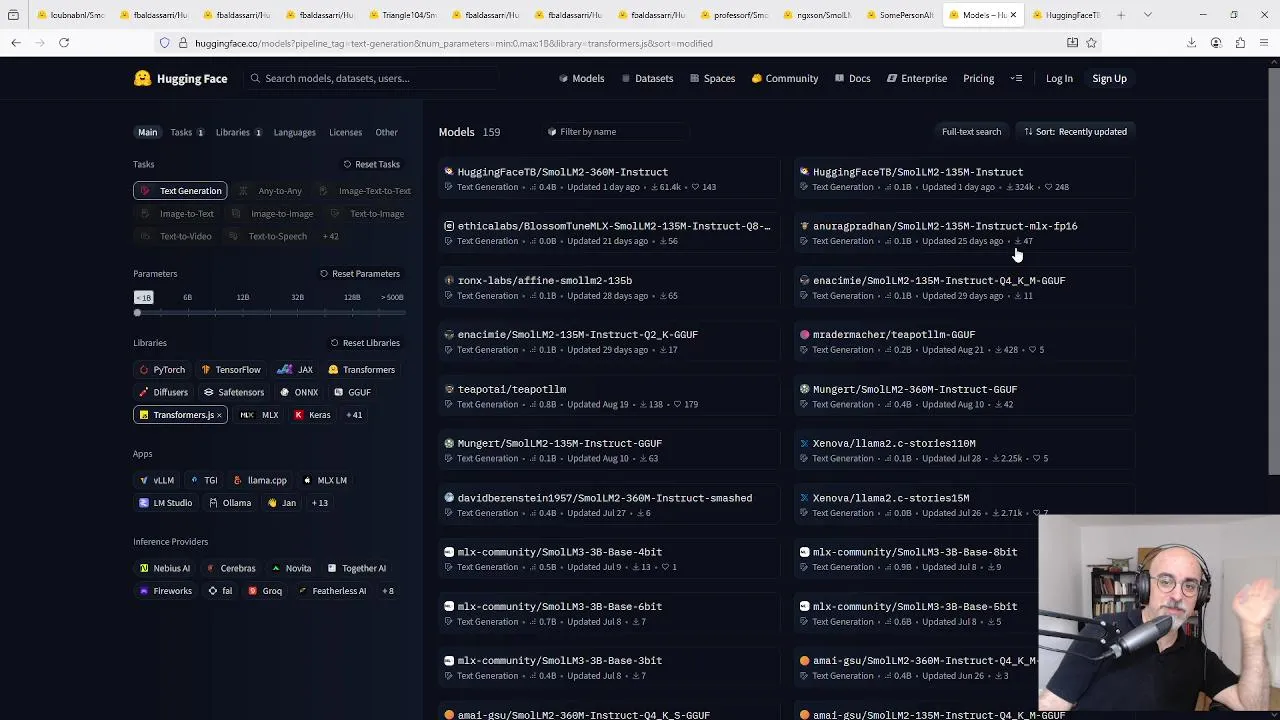Click the Transformers library emoji icon
The image size is (1280, 720).
click(x=333, y=370)
